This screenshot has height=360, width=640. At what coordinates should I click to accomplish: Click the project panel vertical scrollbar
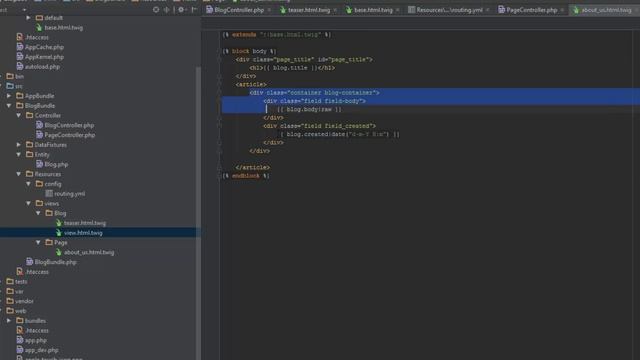(198, 212)
